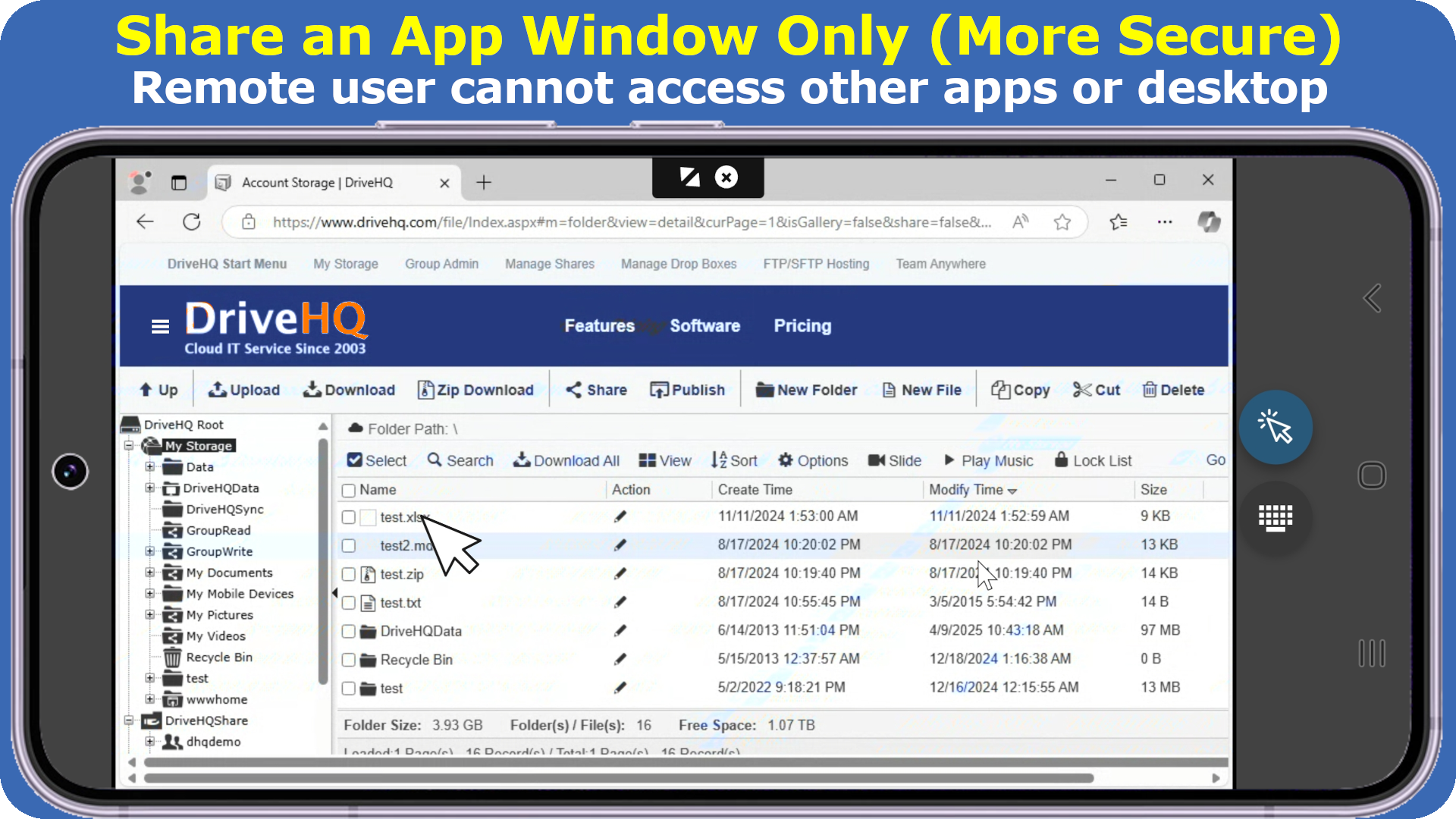Click the Zip Download icon
1456x819 pixels.
click(x=425, y=390)
